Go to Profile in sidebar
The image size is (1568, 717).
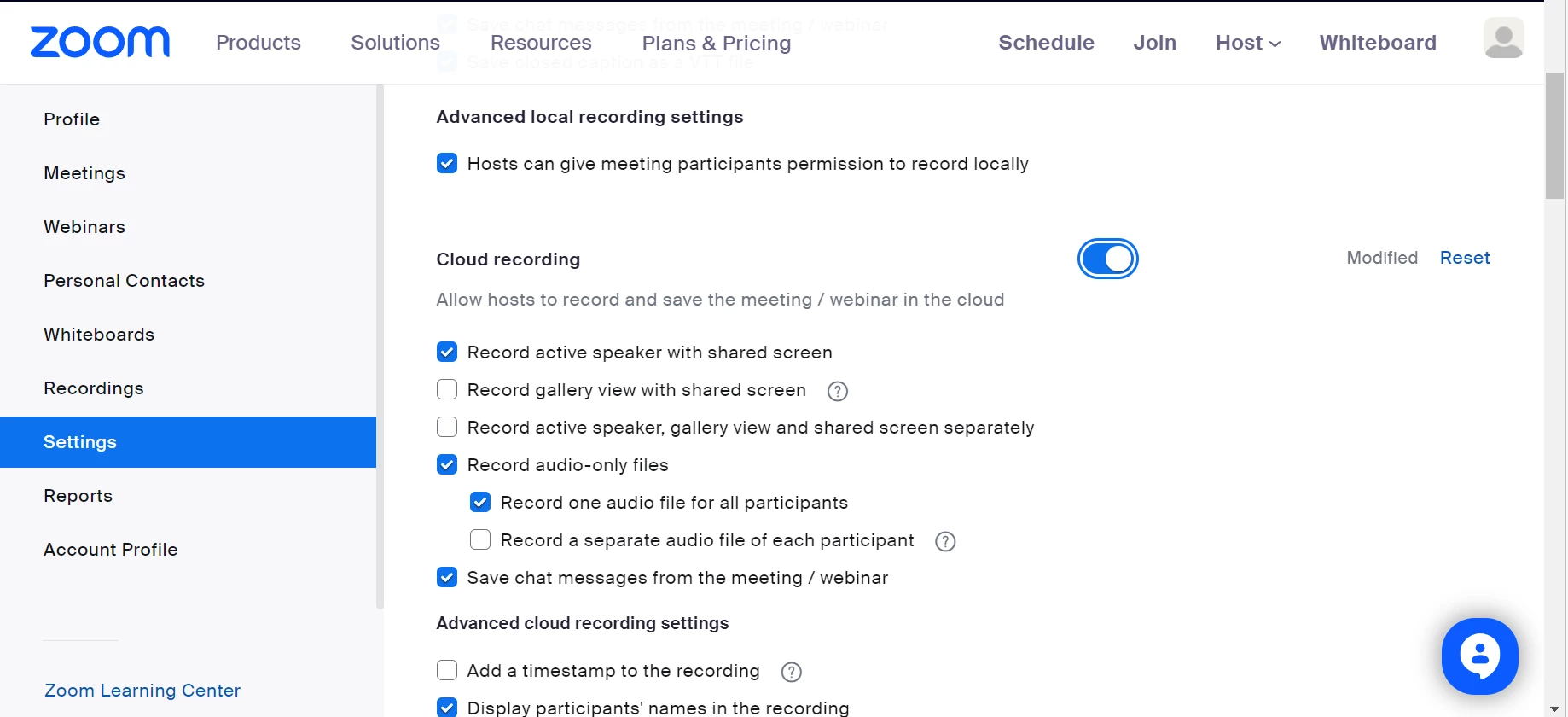[188, 119]
